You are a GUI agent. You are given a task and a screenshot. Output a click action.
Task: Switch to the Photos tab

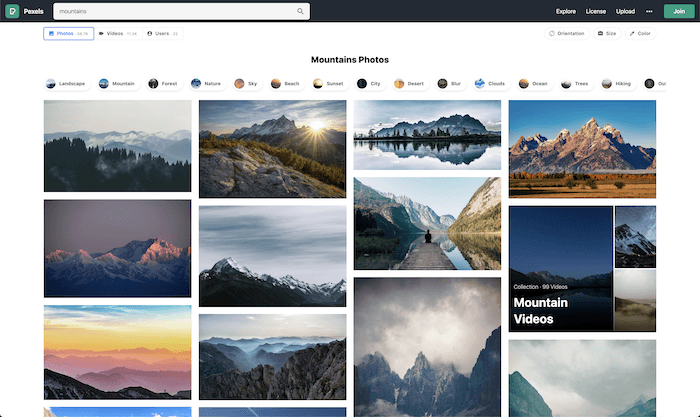point(69,33)
